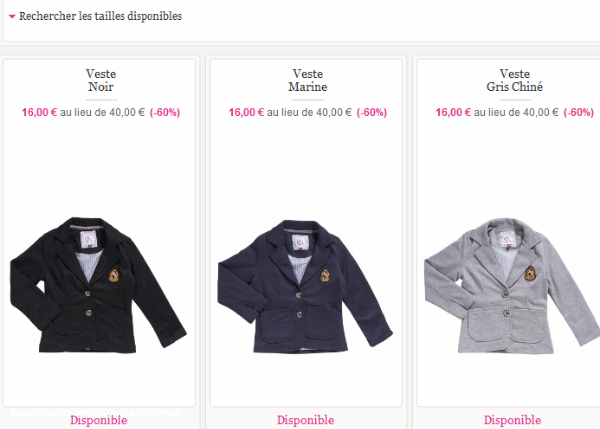
Task: Select the navy blue jacket thumbnail
Action: pos(305,286)
